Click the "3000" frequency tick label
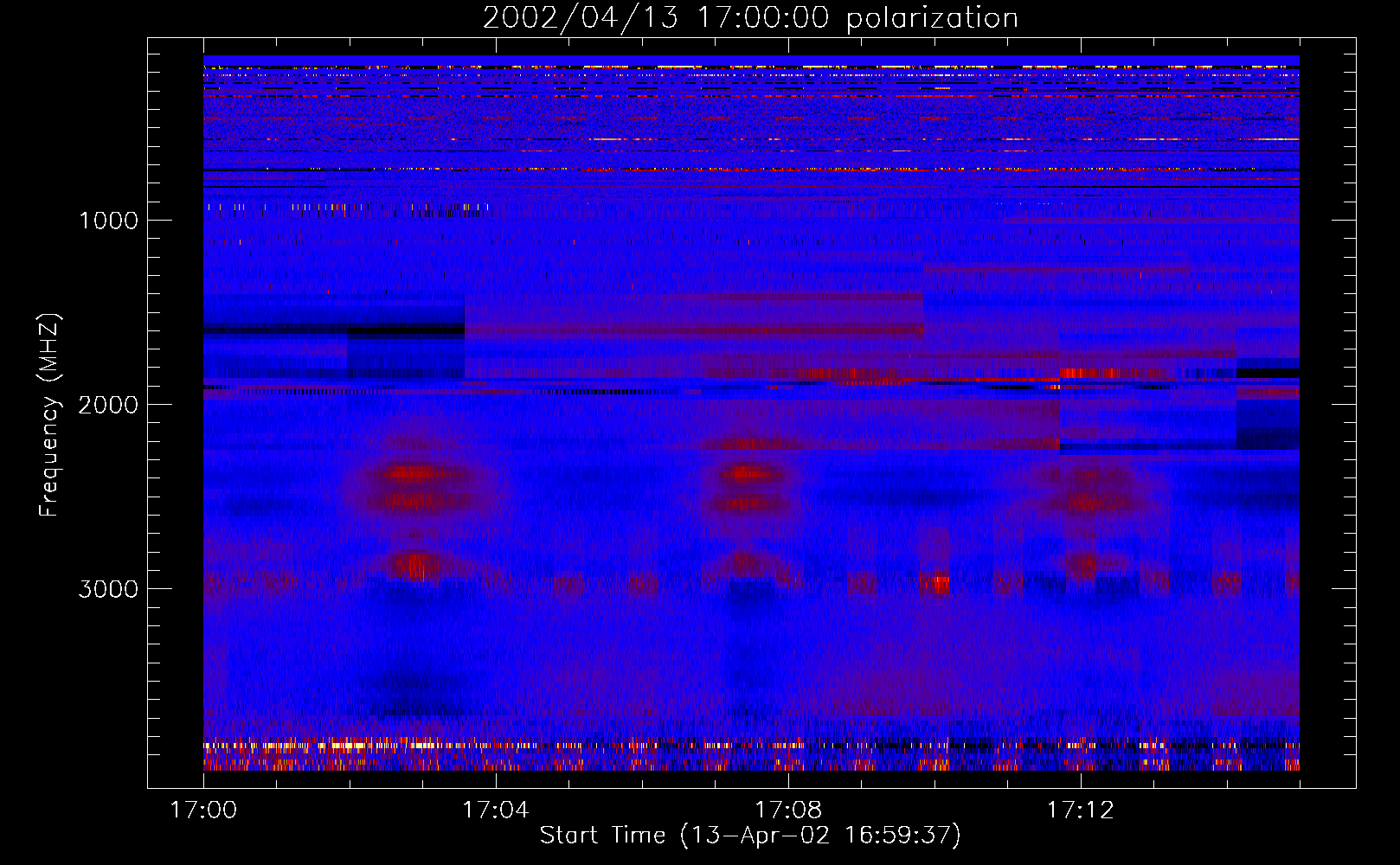 [108, 589]
